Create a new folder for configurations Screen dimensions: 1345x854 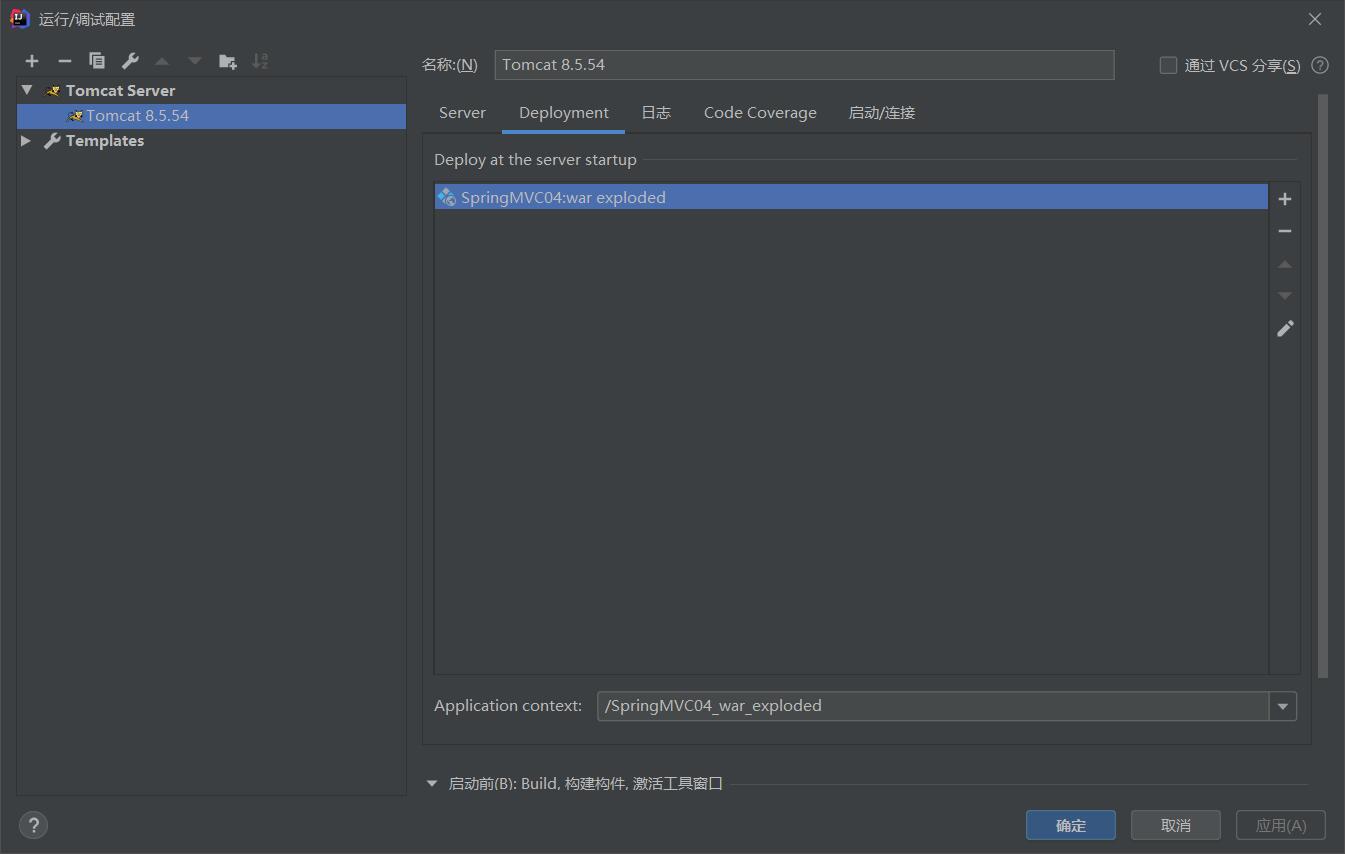point(228,61)
